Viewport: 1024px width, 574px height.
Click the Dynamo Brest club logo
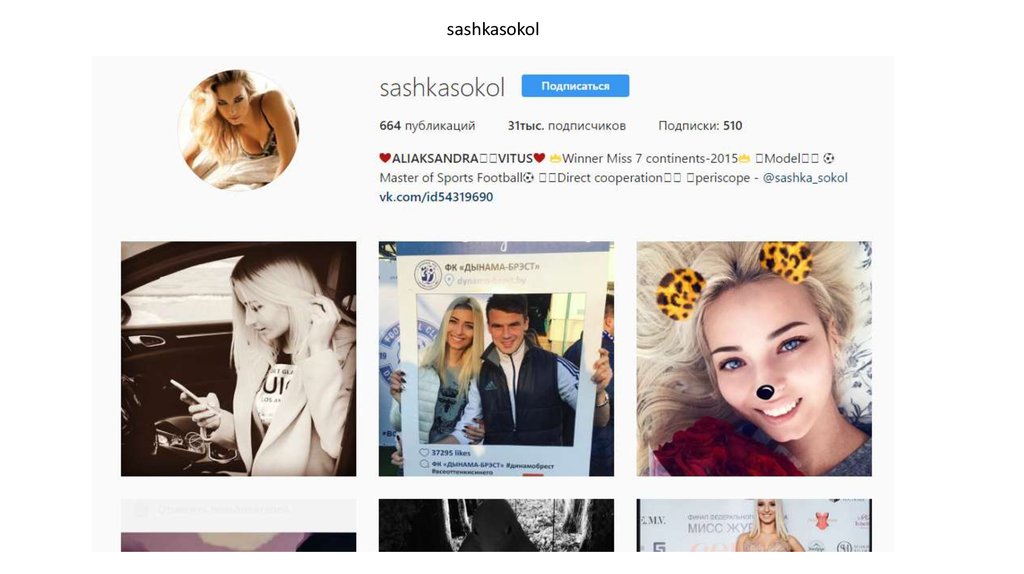click(x=428, y=274)
